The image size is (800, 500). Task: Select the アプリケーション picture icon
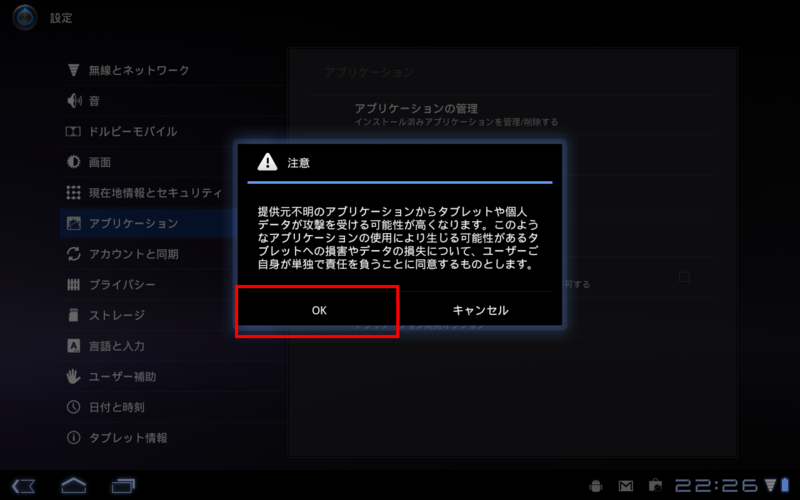[73, 223]
